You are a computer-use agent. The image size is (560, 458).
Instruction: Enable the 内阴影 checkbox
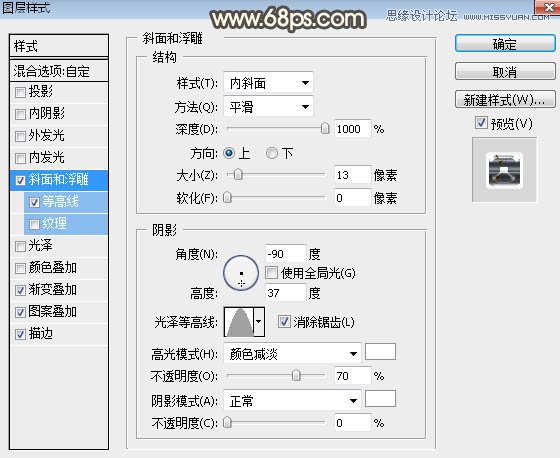point(20,114)
